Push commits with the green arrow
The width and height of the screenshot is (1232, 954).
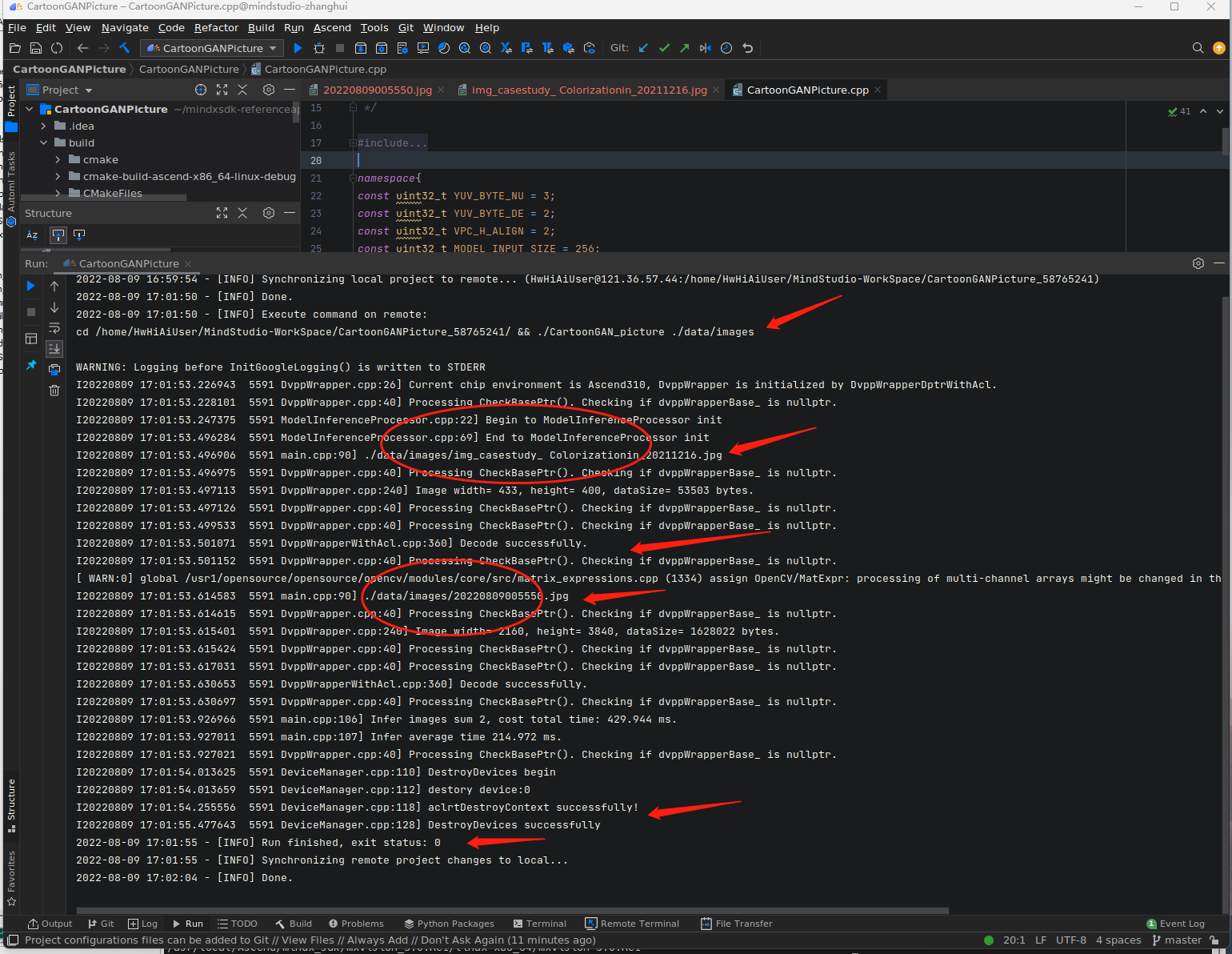tap(685, 48)
